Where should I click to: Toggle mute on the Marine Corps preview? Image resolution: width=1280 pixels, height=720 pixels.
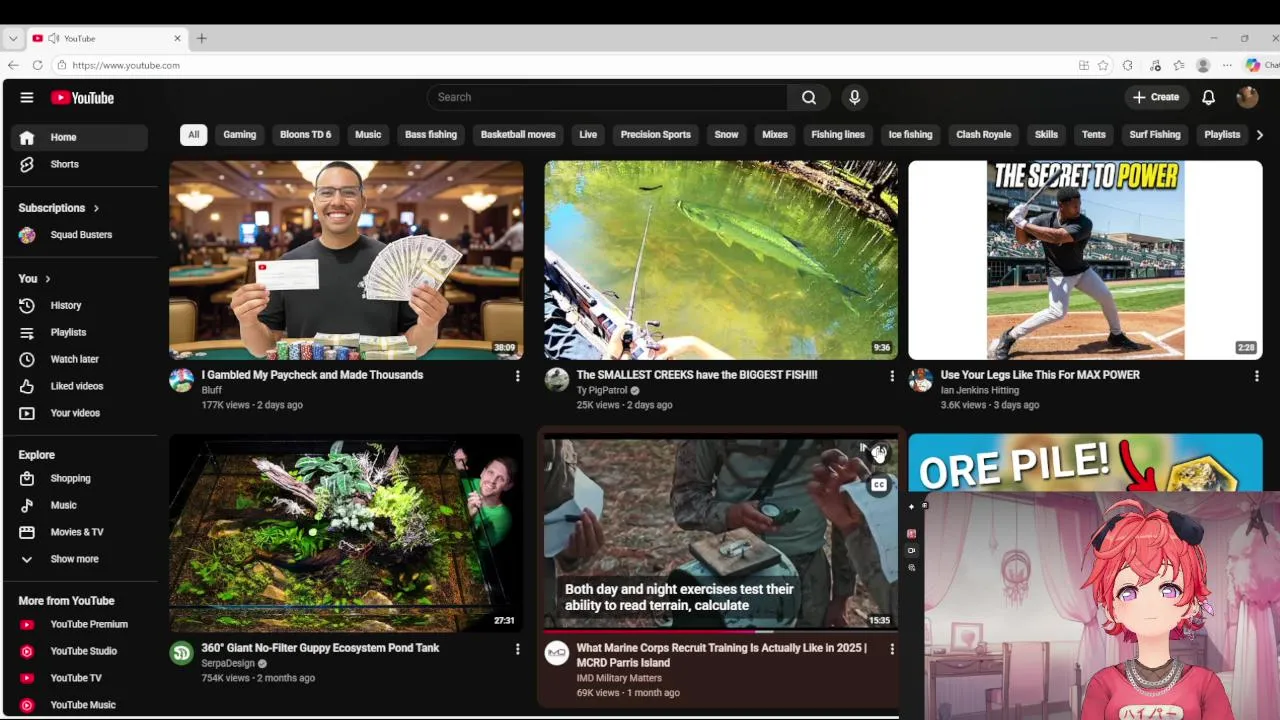coord(878,454)
